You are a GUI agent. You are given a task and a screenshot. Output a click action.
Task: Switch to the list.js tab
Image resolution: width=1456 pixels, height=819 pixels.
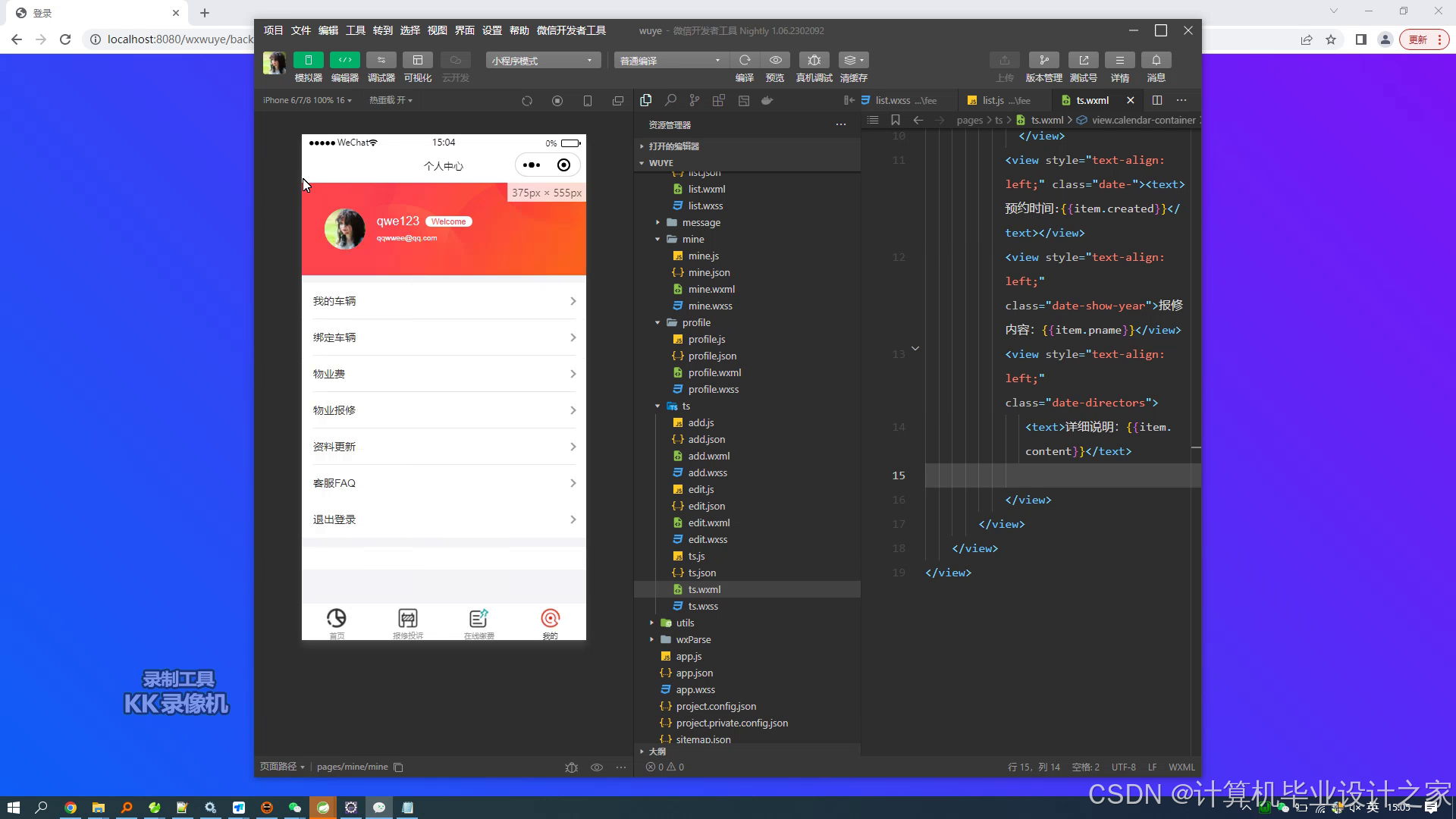(x=993, y=100)
